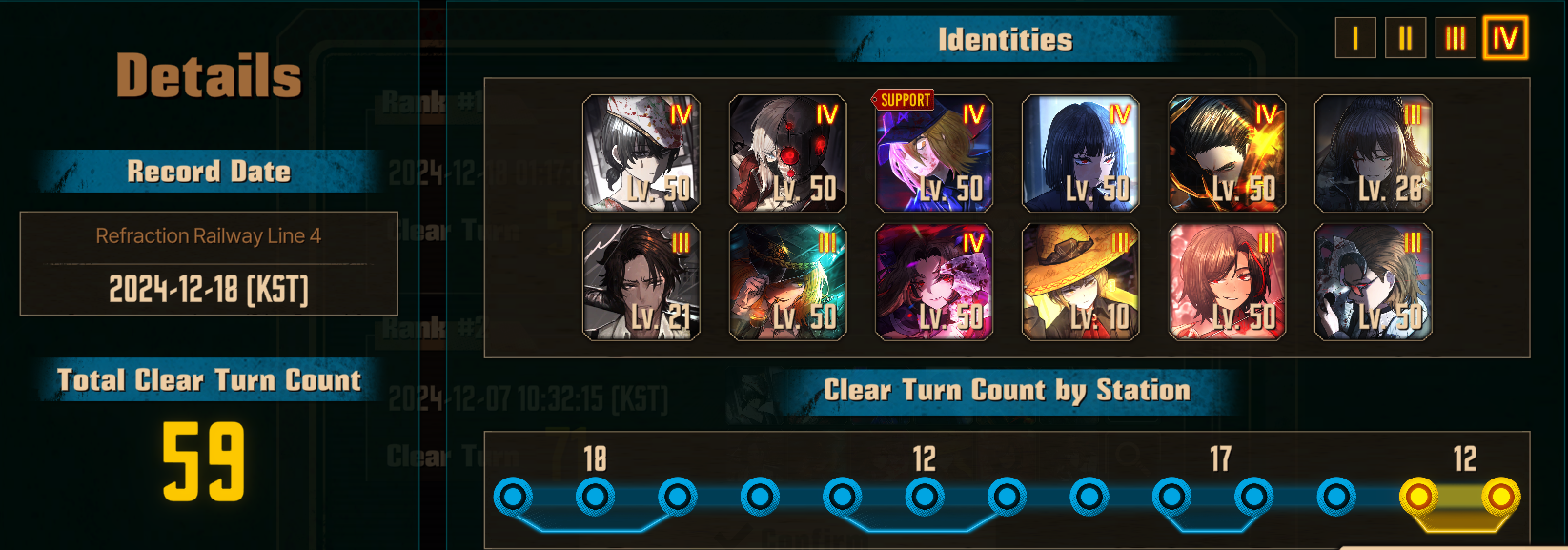Screen dimensions: 1568x550
Task: Select first identity with bloodied cap
Action: point(641,153)
